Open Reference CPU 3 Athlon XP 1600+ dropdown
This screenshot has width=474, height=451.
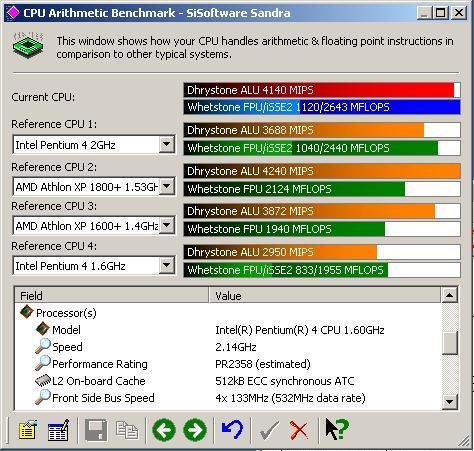point(166,226)
